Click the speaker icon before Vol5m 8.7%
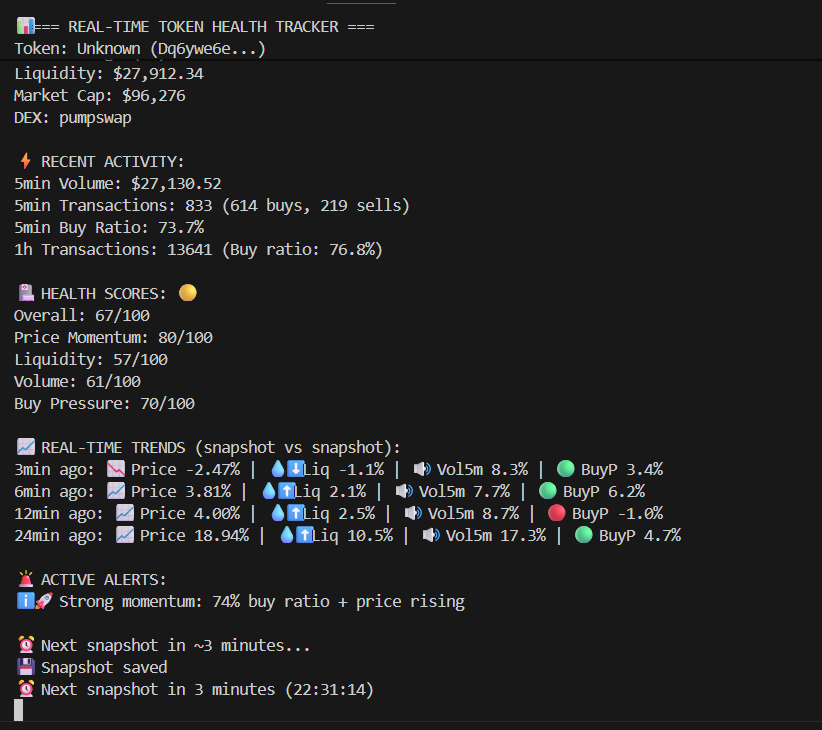This screenshot has width=822, height=730. click(x=413, y=513)
